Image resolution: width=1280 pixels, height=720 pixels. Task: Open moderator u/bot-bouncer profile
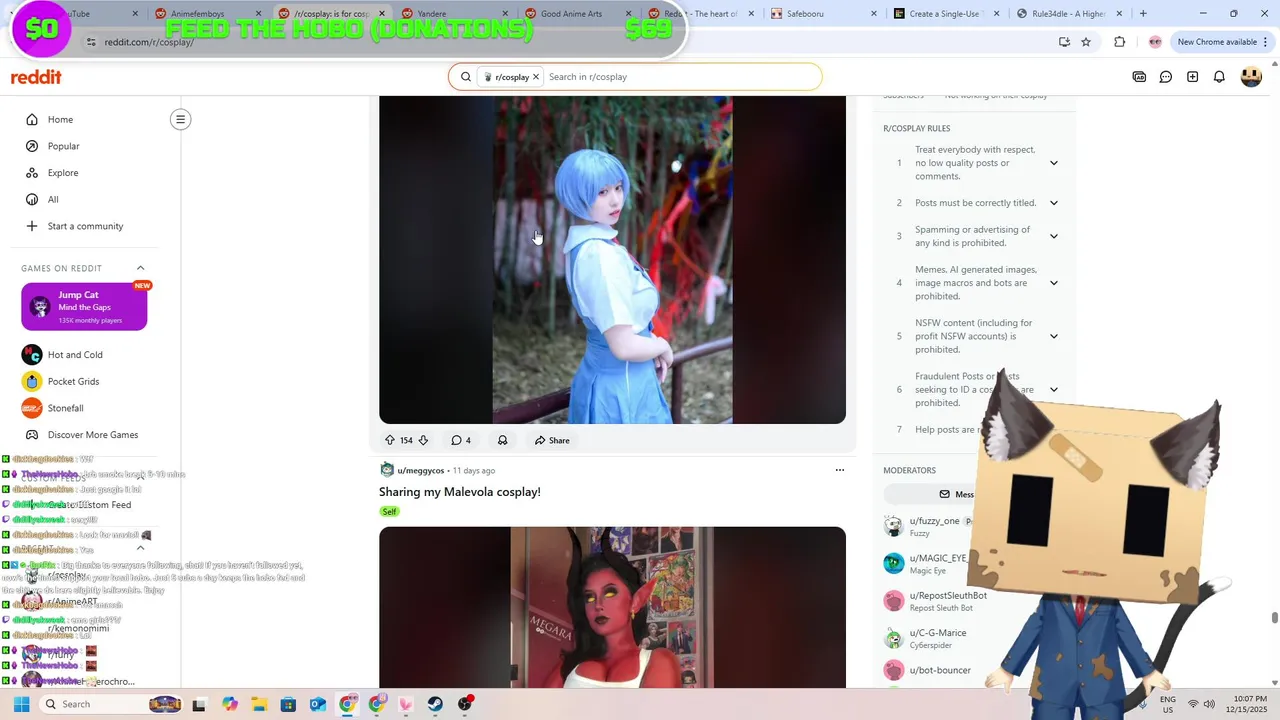pyautogui.click(x=940, y=670)
